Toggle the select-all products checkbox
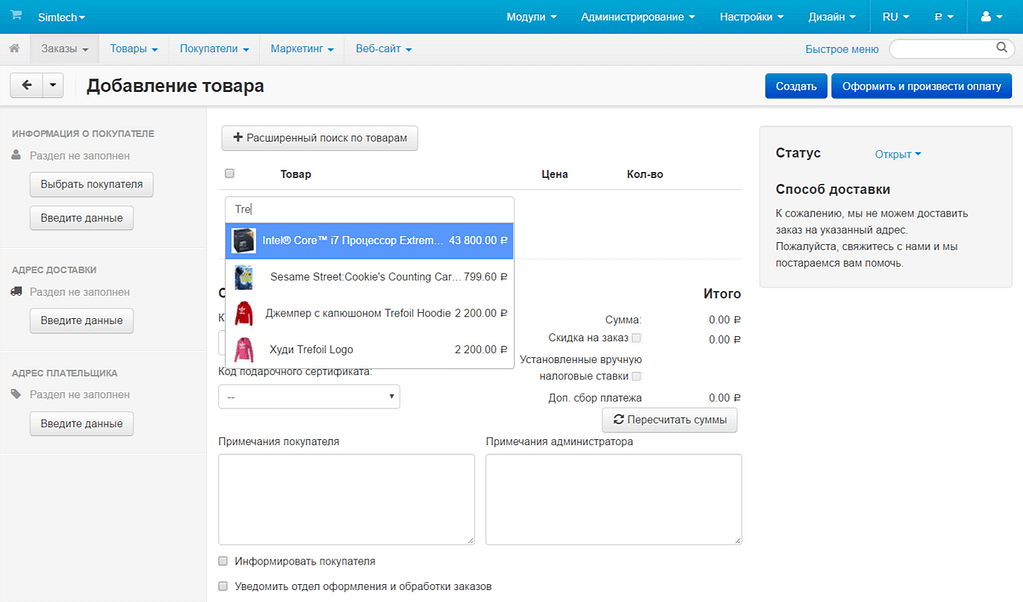The height and width of the screenshot is (602, 1023). point(230,174)
